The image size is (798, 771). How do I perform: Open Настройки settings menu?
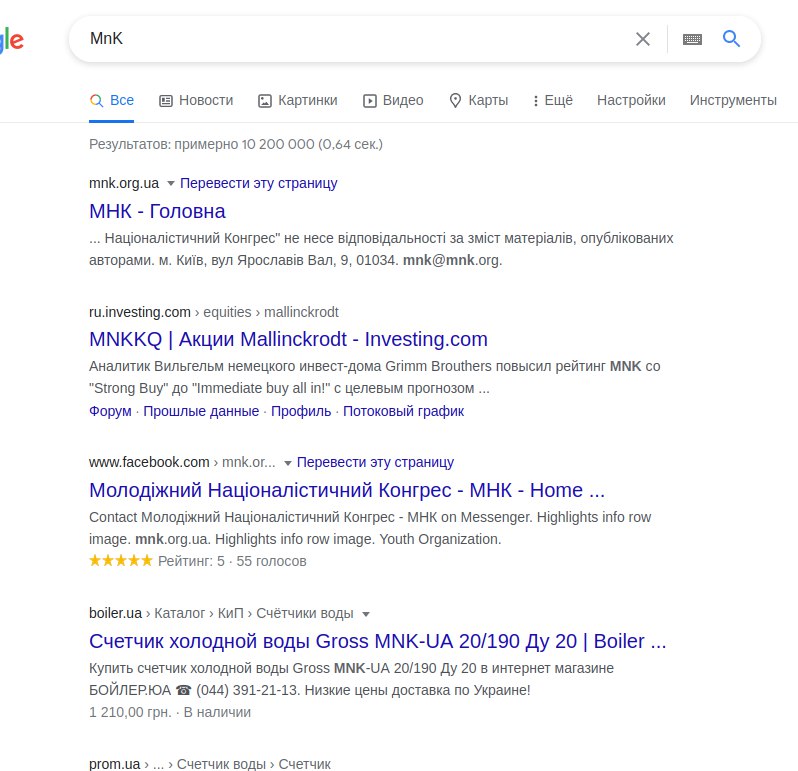[631, 100]
